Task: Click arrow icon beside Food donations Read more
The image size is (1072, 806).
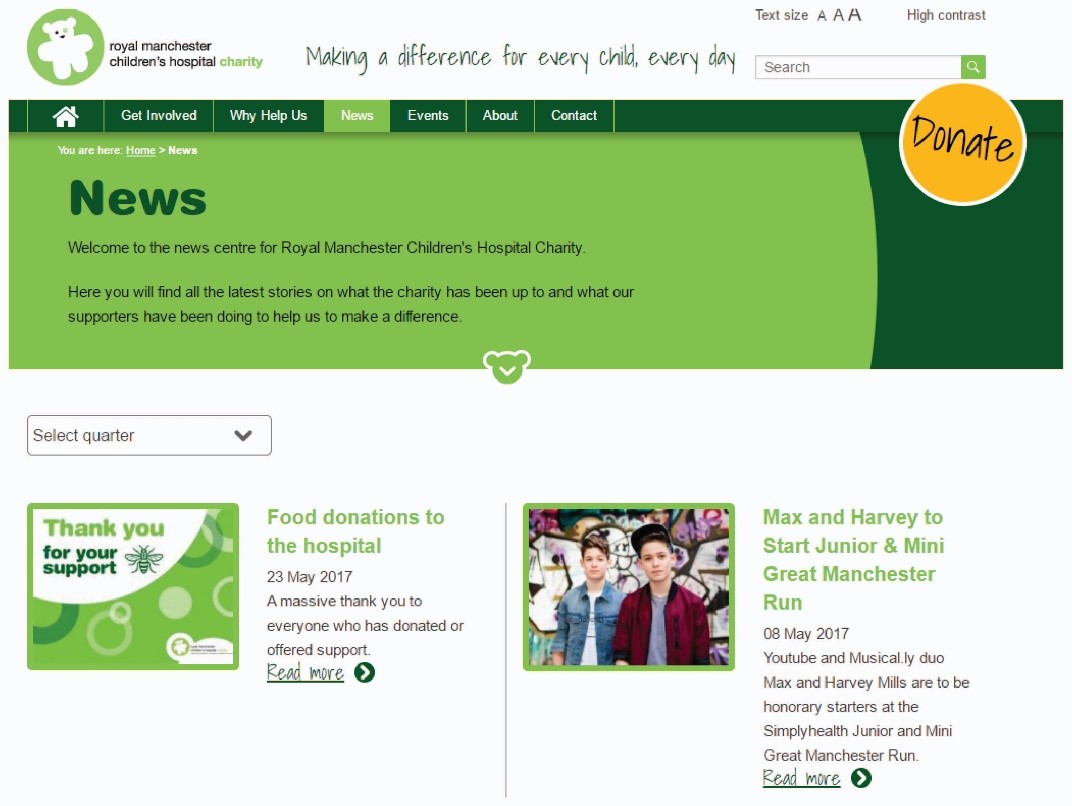Action: click(x=364, y=673)
